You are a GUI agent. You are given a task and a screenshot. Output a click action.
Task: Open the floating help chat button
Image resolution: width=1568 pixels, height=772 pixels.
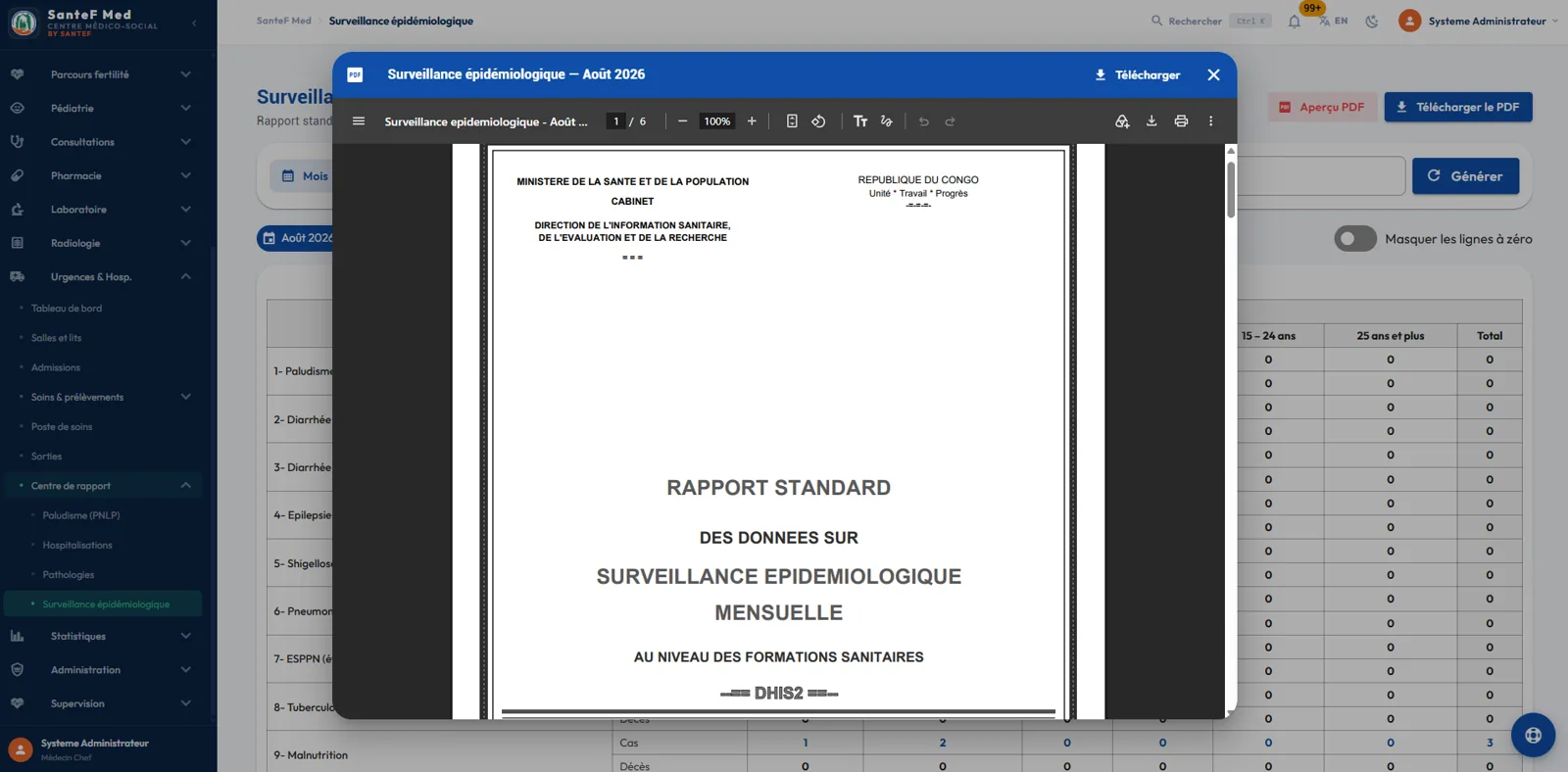tap(1533, 735)
